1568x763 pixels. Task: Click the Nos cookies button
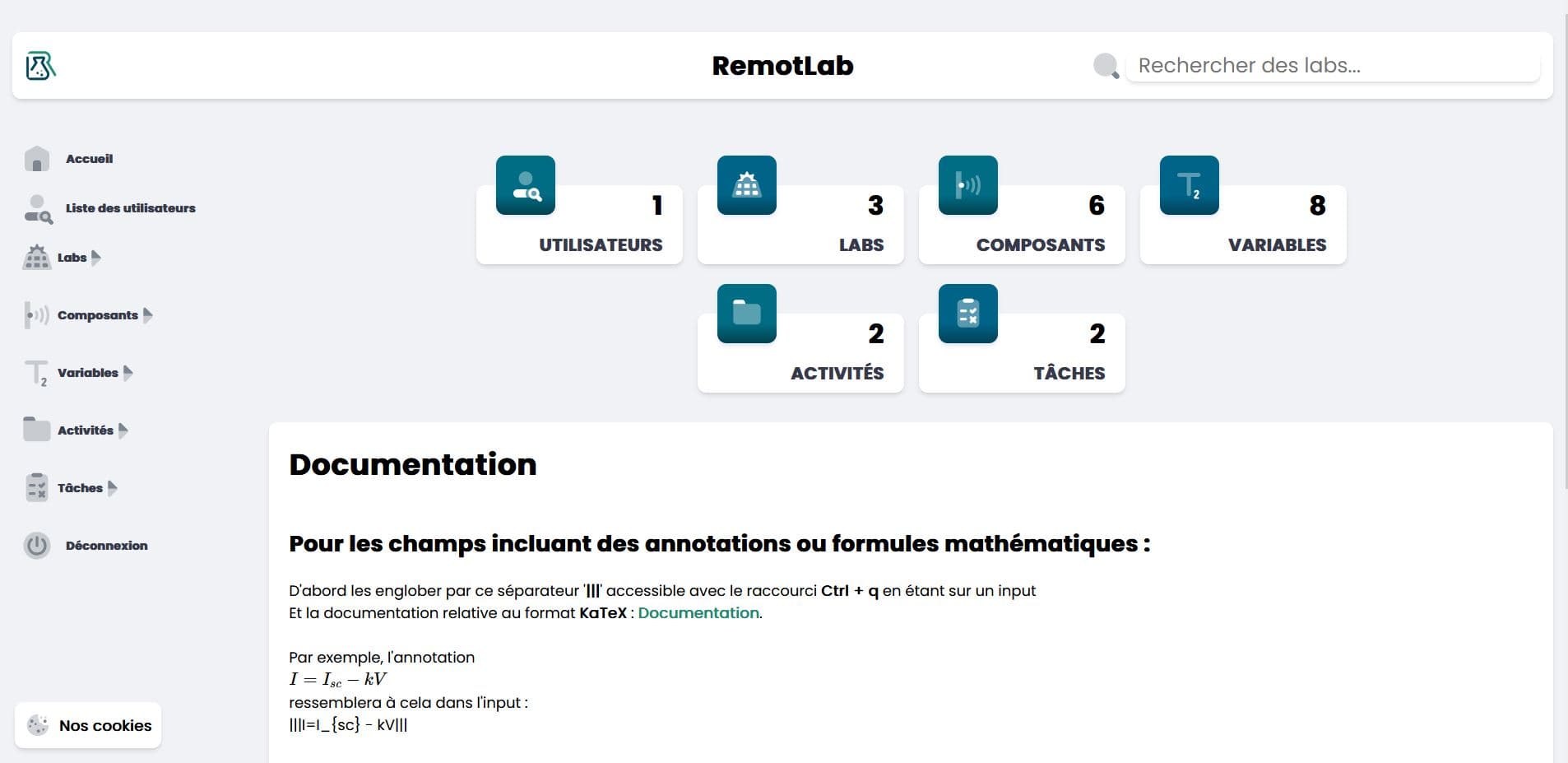87,725
